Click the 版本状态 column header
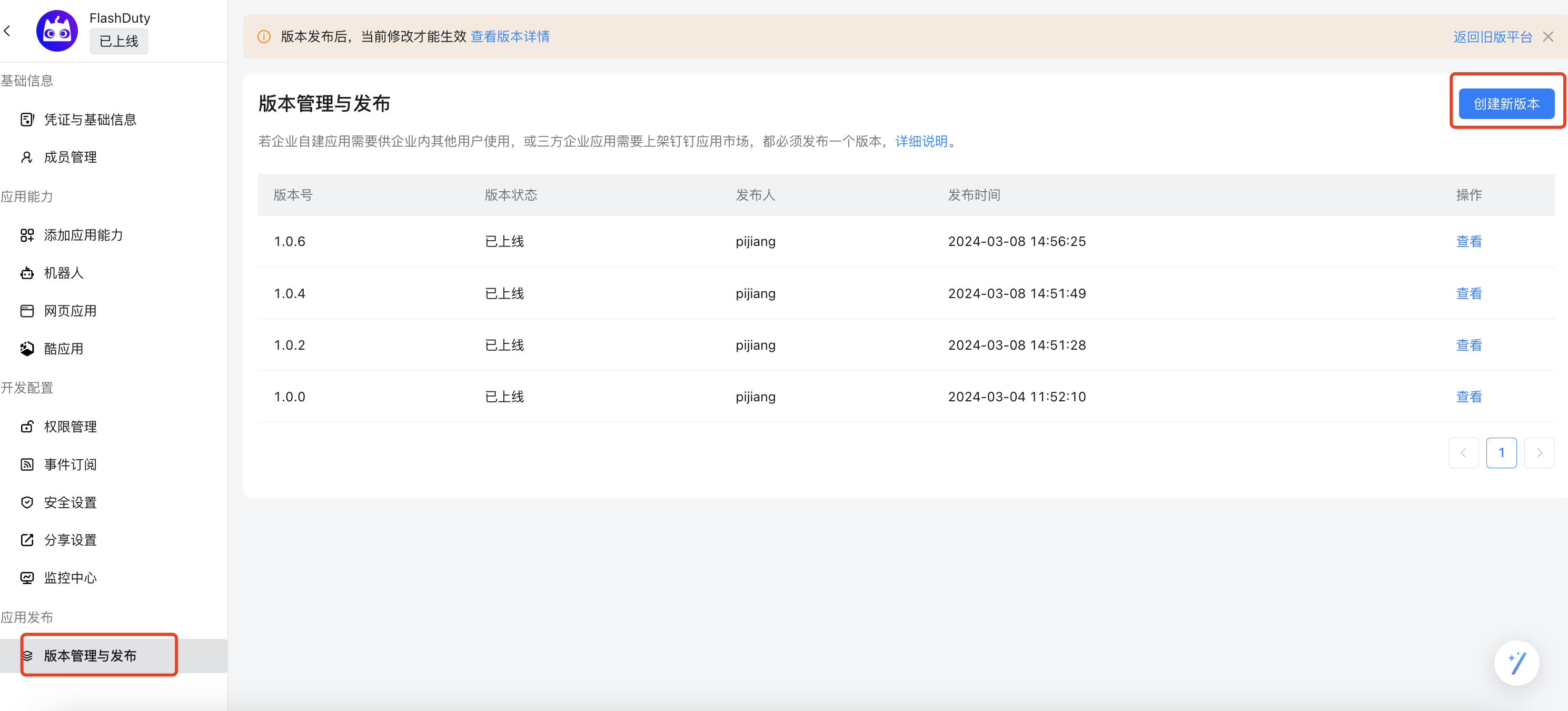Image resolution: width=1568 pixels, height=711 pixels. tap(511, 195)
